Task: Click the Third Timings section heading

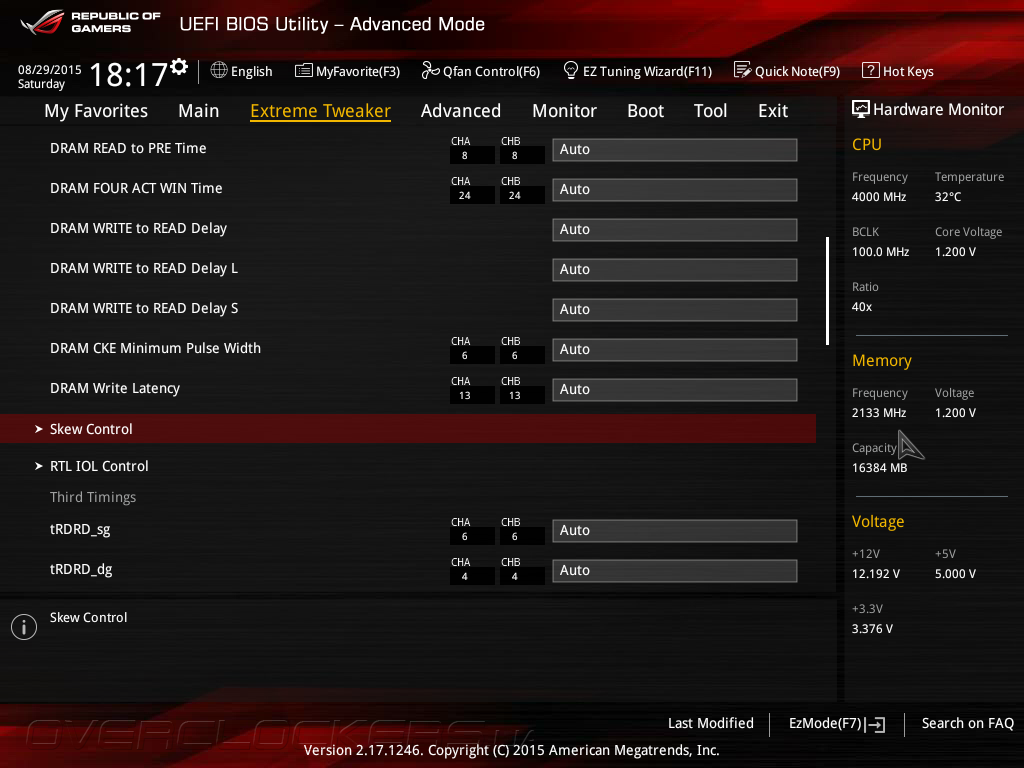Action: (93, 498)
